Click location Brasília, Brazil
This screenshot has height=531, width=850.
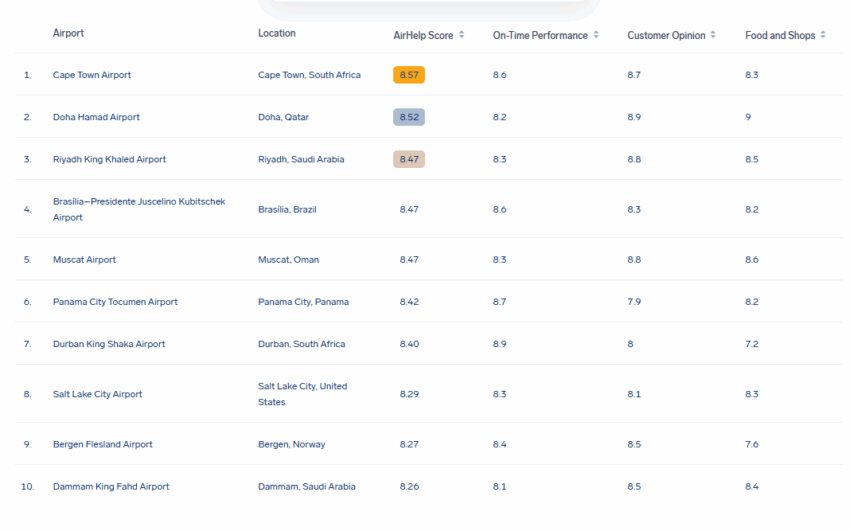point(287,209)
